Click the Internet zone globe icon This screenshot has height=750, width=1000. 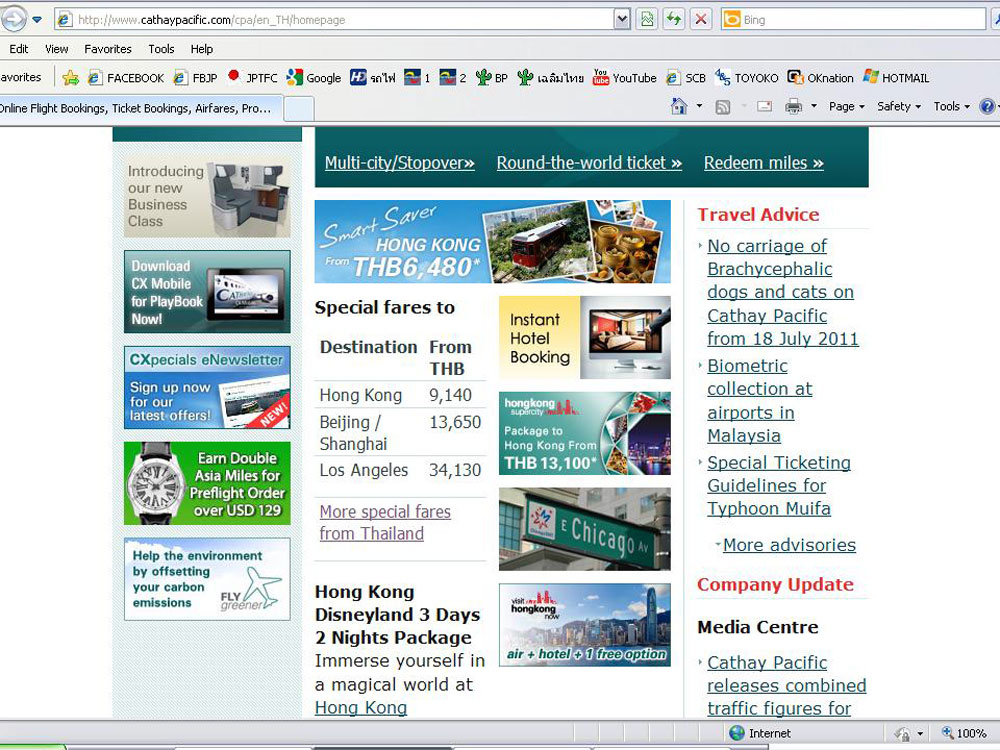[737, 733]
